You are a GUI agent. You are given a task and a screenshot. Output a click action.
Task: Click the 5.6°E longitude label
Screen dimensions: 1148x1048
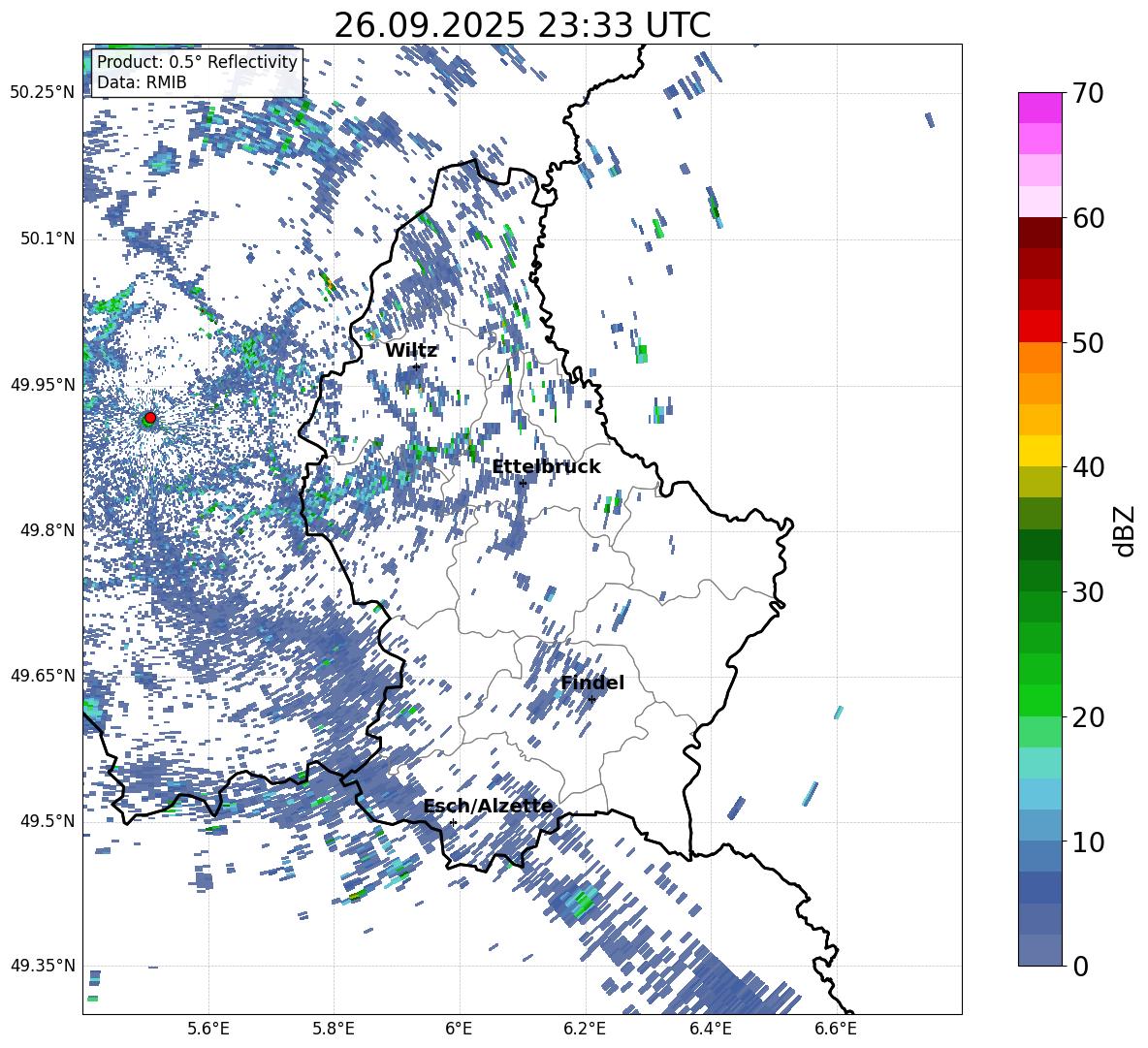pyautogui.click(x=207, y=1029)
